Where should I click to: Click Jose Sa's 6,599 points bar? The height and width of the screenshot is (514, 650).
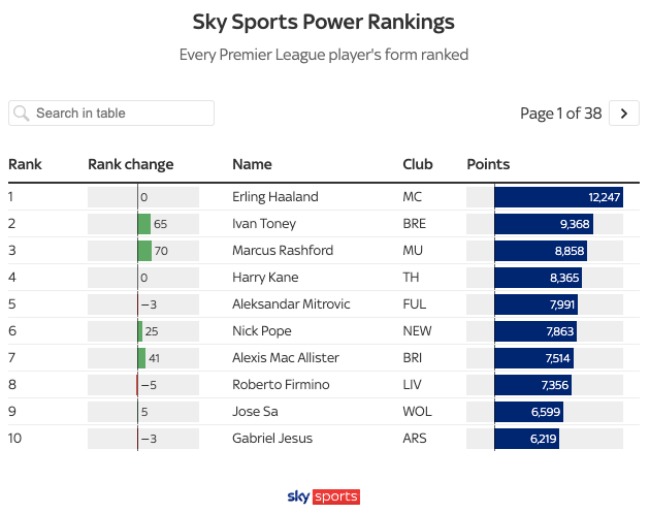coord(527,411)
